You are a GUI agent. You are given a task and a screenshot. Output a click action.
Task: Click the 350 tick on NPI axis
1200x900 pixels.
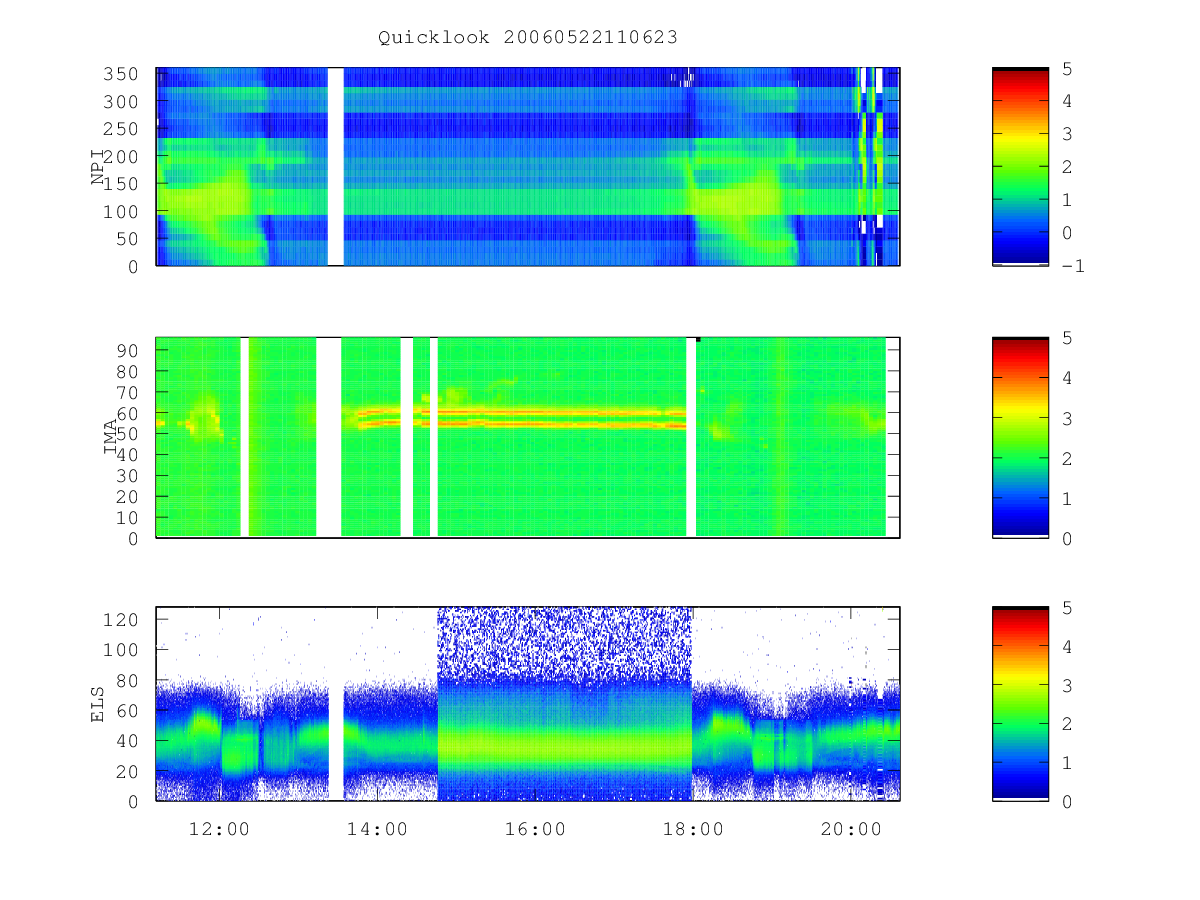click(121, 75)
